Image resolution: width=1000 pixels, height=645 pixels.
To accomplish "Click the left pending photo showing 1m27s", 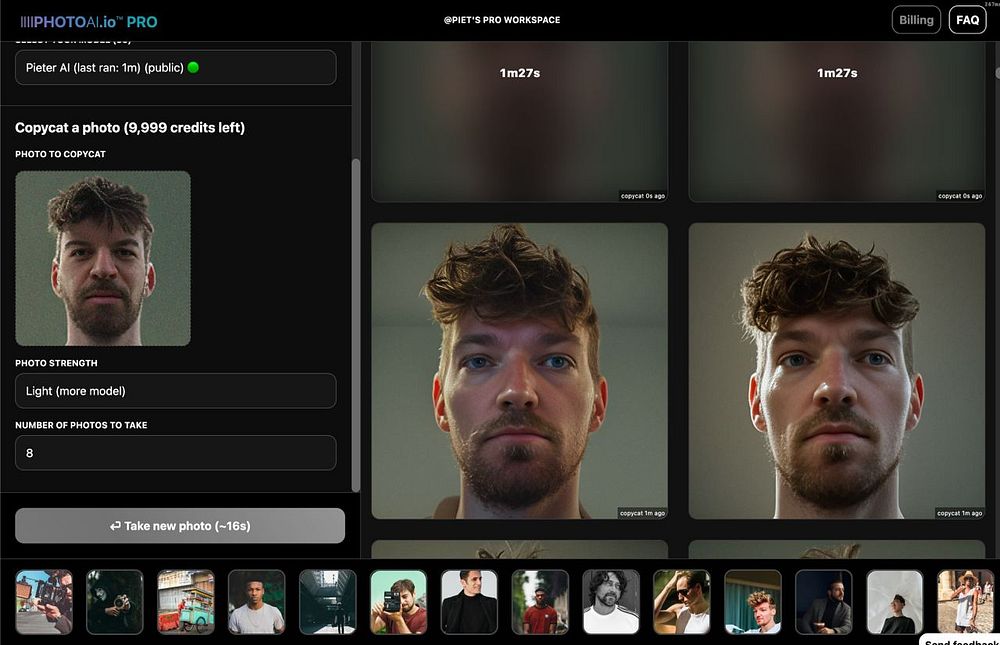I will tap(519, 121).
